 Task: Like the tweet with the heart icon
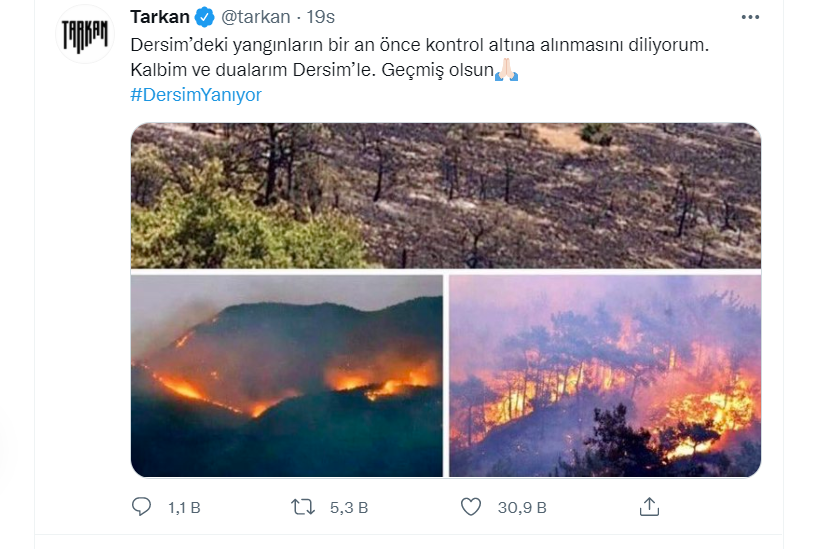click(x=471, y=507)
